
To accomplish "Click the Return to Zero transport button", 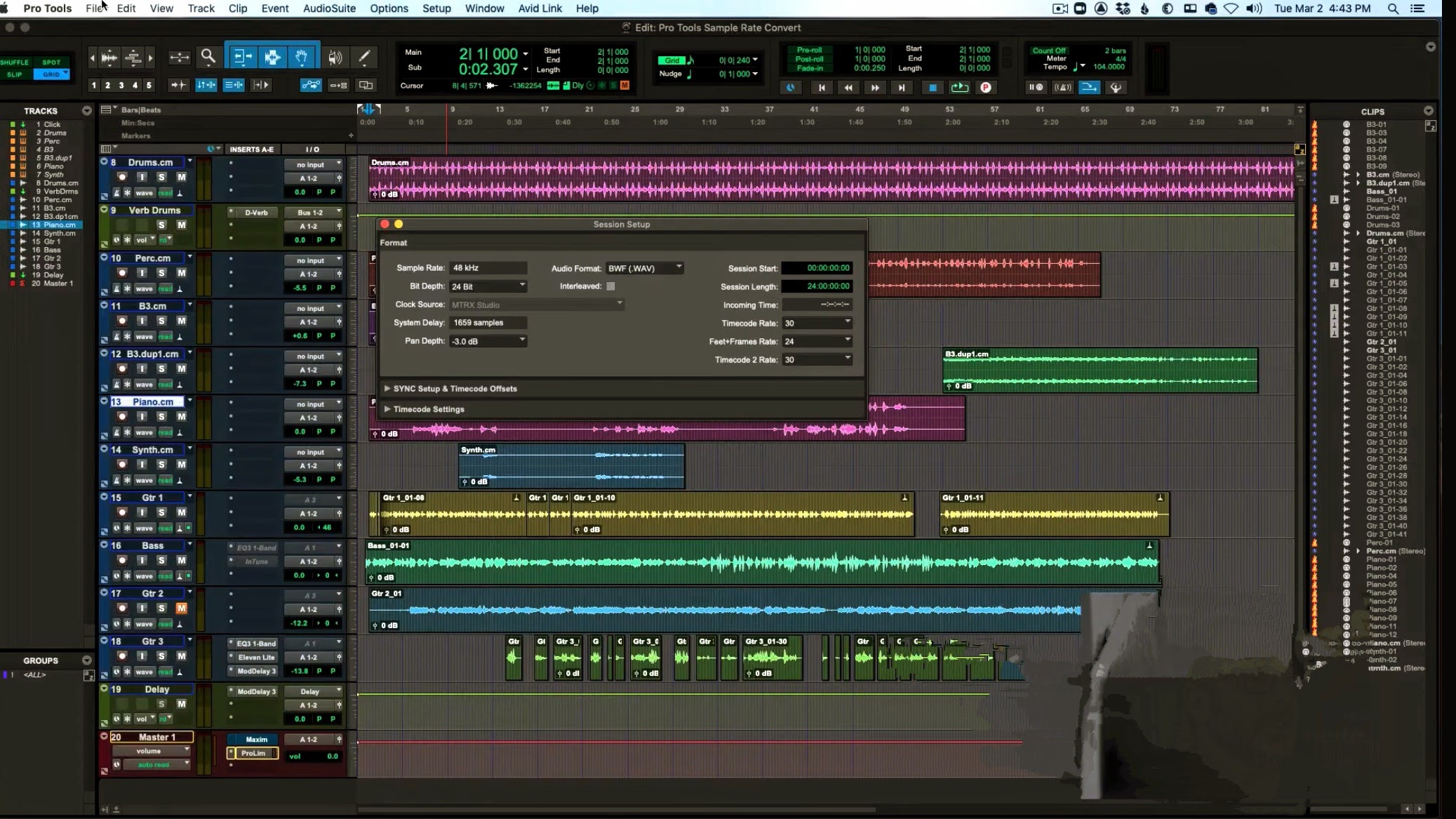I will [x=821, y=87].
